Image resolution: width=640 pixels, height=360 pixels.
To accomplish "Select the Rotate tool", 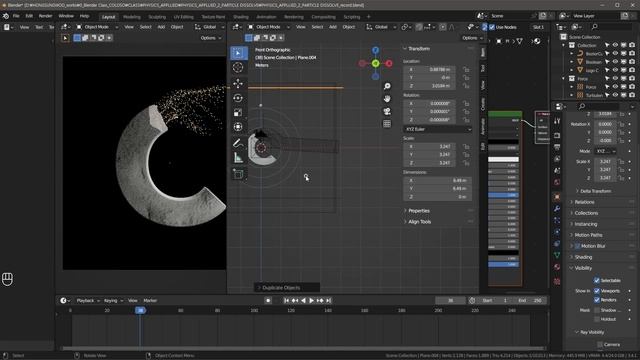I will tap(238, 98).
